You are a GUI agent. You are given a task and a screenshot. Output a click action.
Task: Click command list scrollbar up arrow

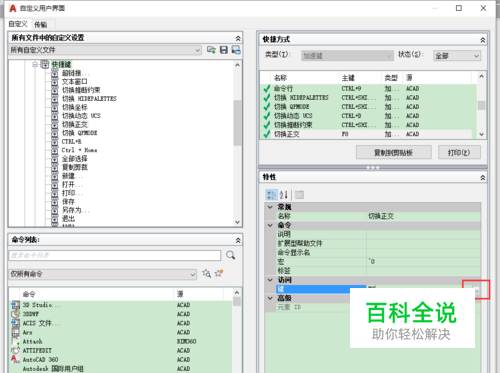point(237,293)
